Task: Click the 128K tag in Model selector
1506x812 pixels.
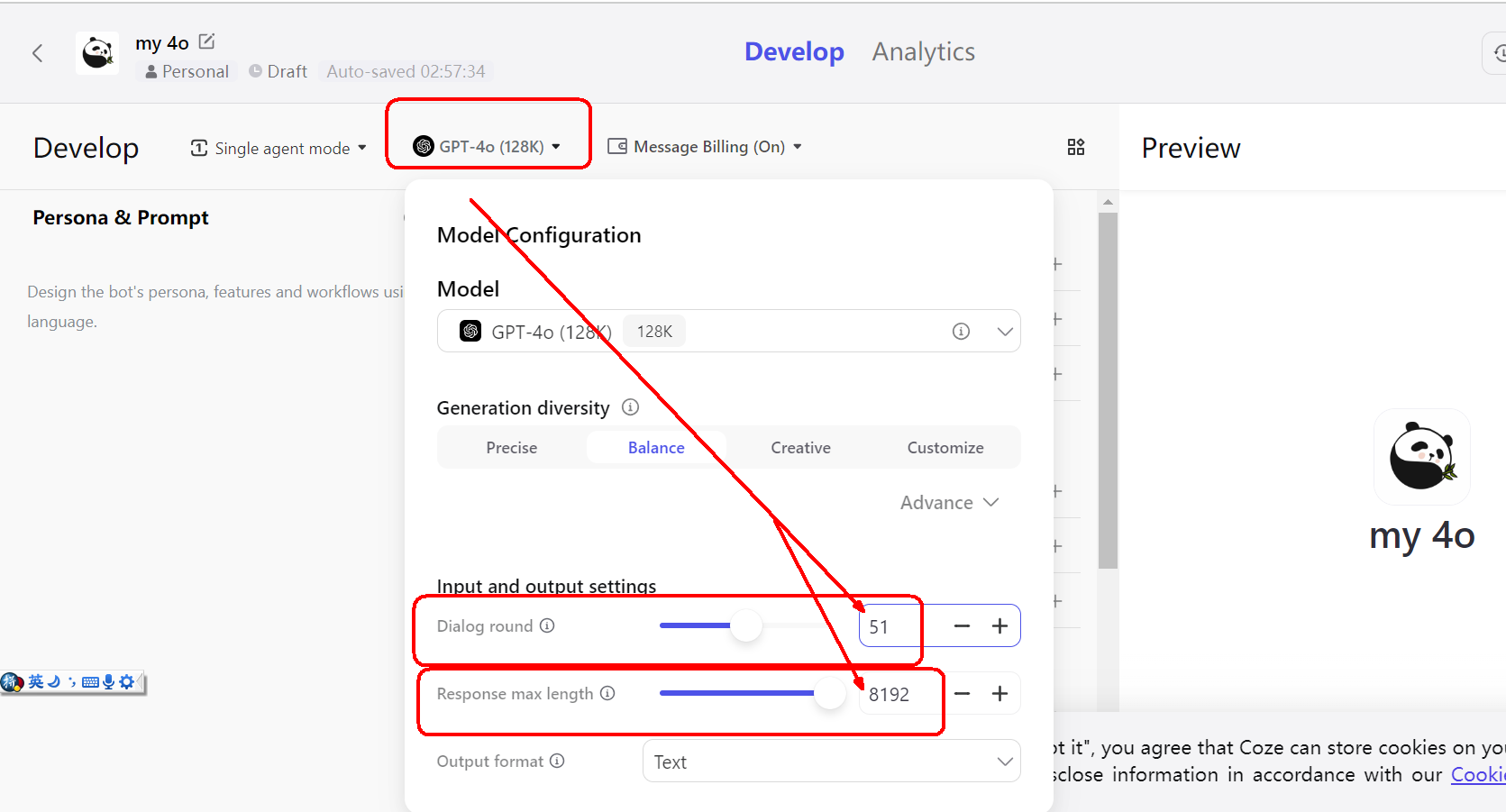Action: [x=654, y=332]
